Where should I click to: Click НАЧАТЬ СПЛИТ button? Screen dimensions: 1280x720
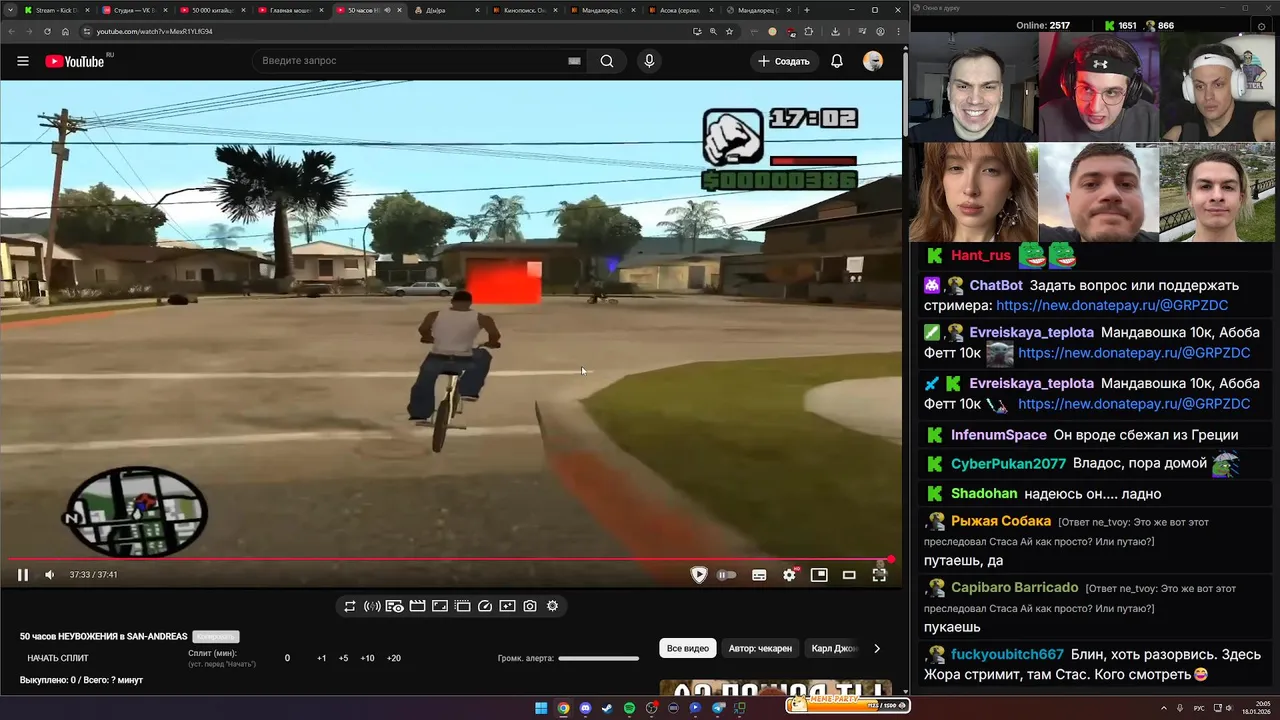[58, 658]
